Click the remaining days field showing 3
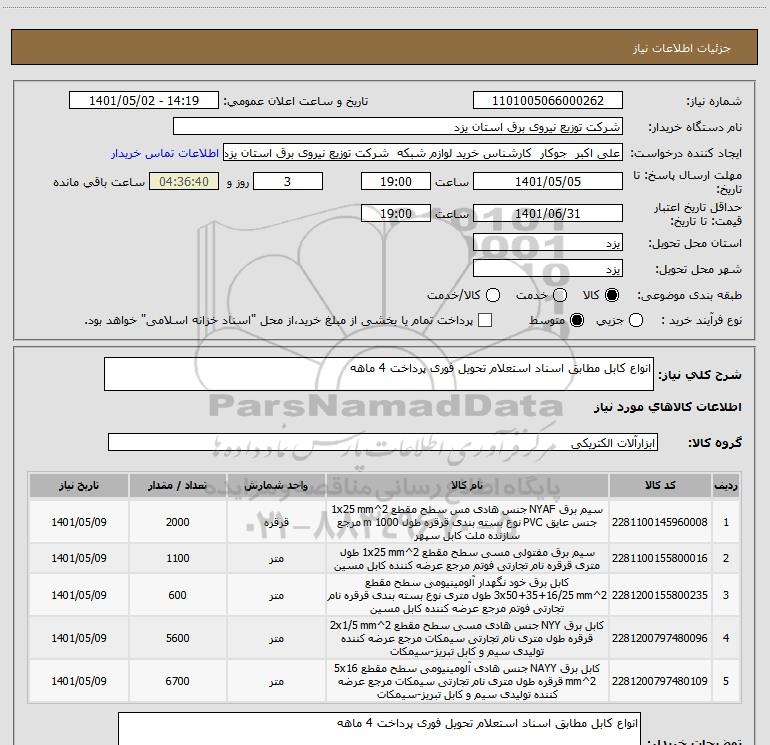The width and height of the screenshot is (770, 745). click(x=288, y=182)
